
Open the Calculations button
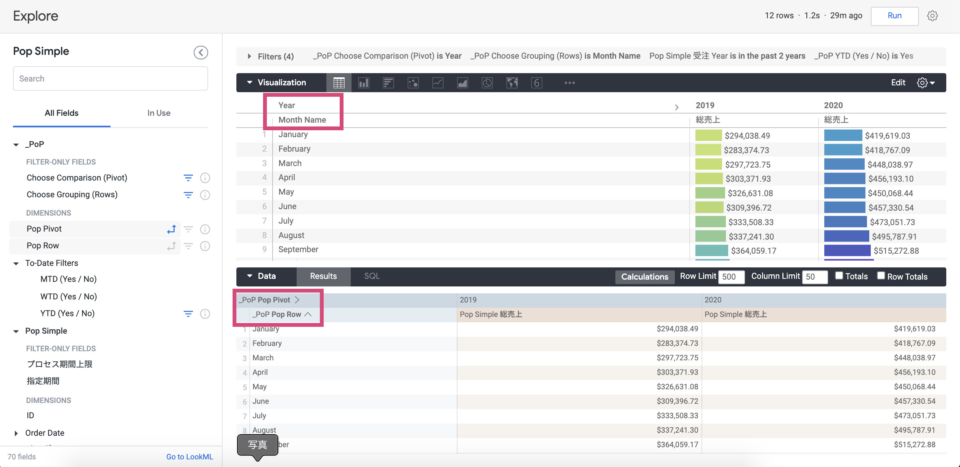[645, 277]
